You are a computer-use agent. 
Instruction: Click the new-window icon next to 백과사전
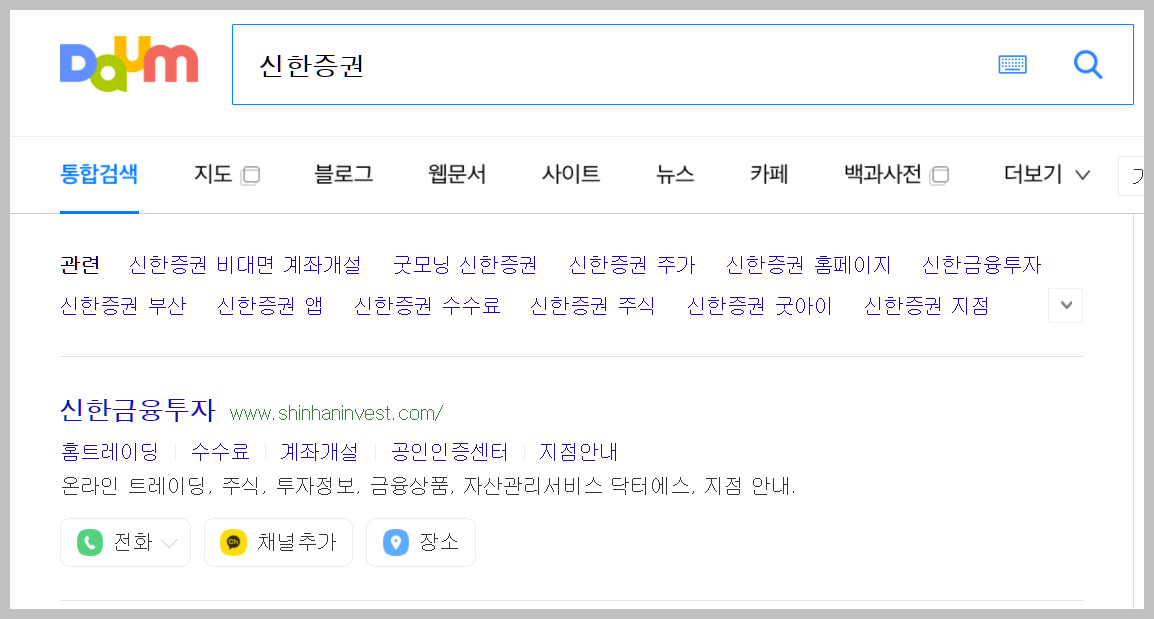coord(939,175)
